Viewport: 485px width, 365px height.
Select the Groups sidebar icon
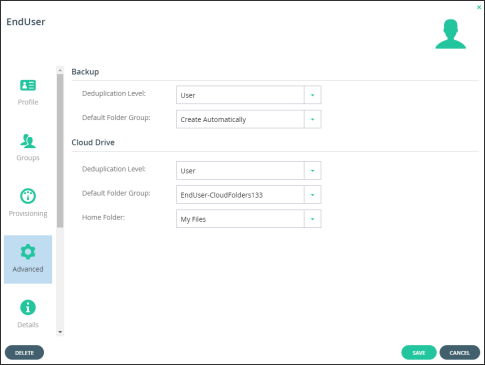28,141
